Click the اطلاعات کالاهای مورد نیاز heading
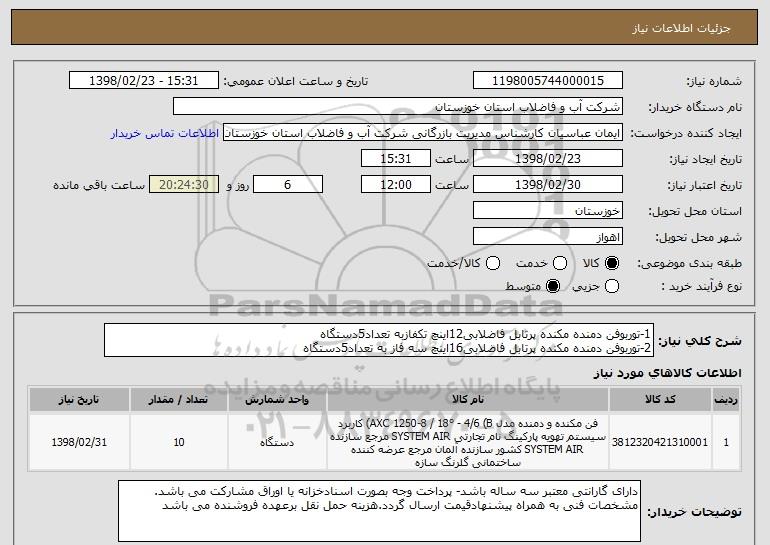 668,373
